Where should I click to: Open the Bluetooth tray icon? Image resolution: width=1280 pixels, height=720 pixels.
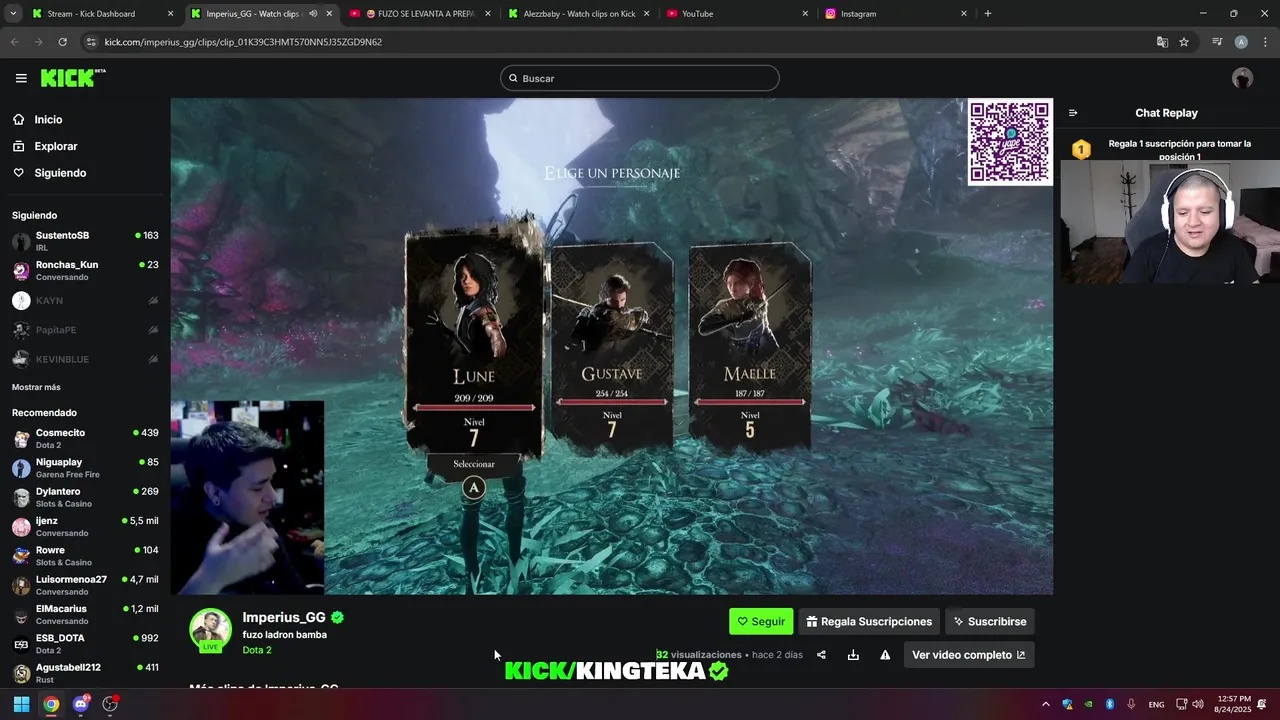point(1110,704)
